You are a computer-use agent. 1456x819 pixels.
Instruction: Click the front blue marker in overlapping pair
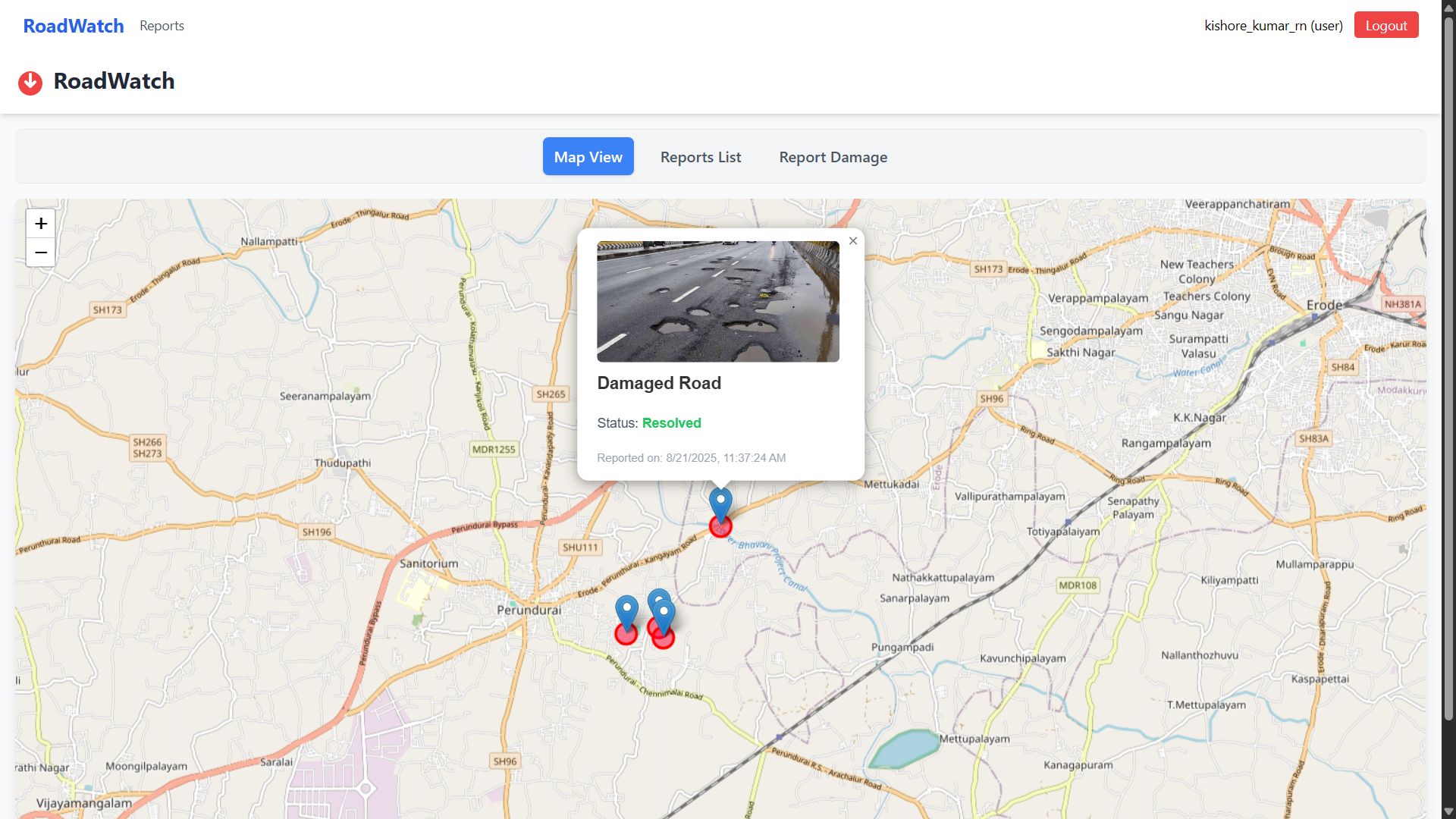[x=664, y=616]
